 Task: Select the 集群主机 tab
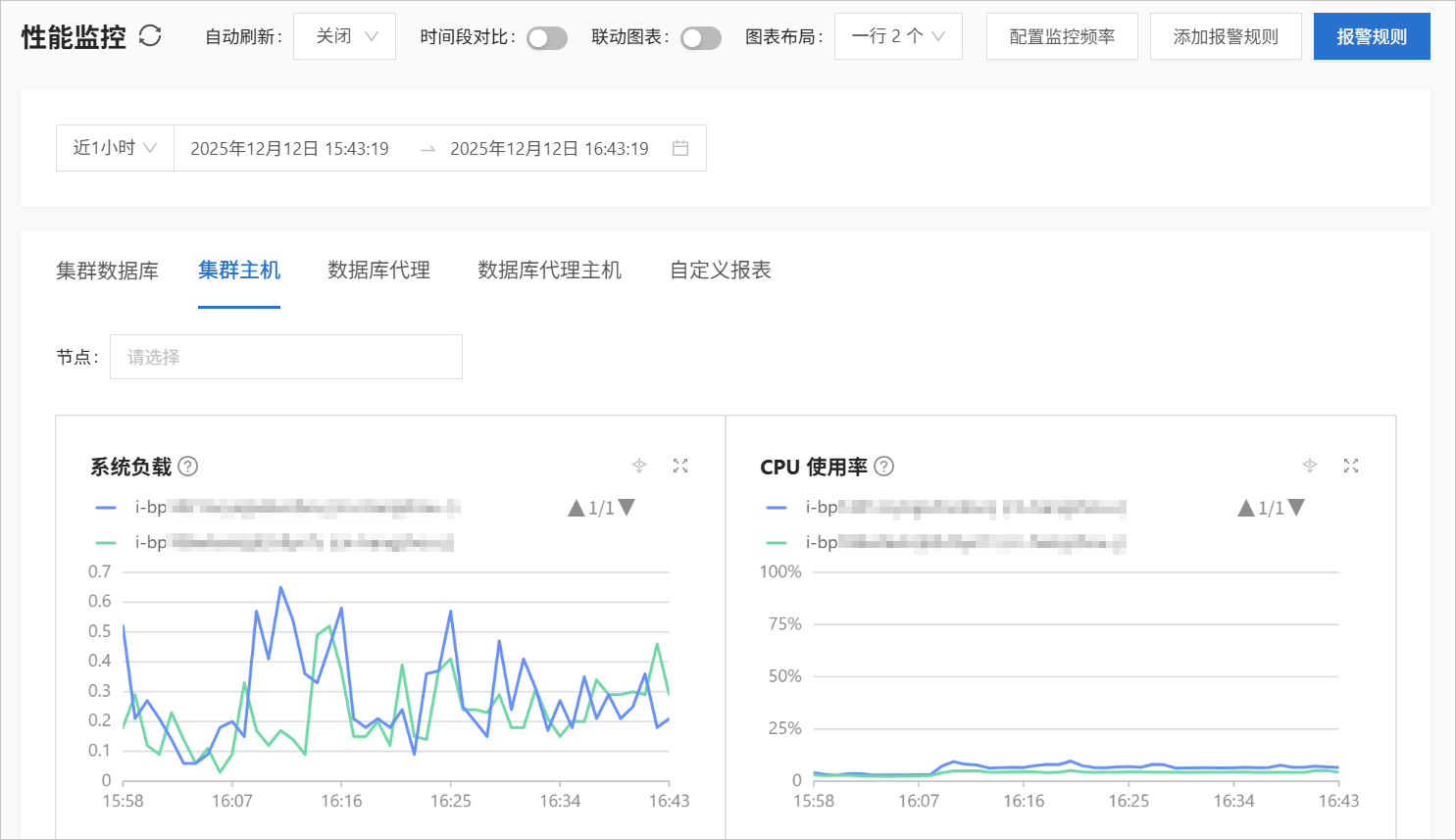[239, 271]
